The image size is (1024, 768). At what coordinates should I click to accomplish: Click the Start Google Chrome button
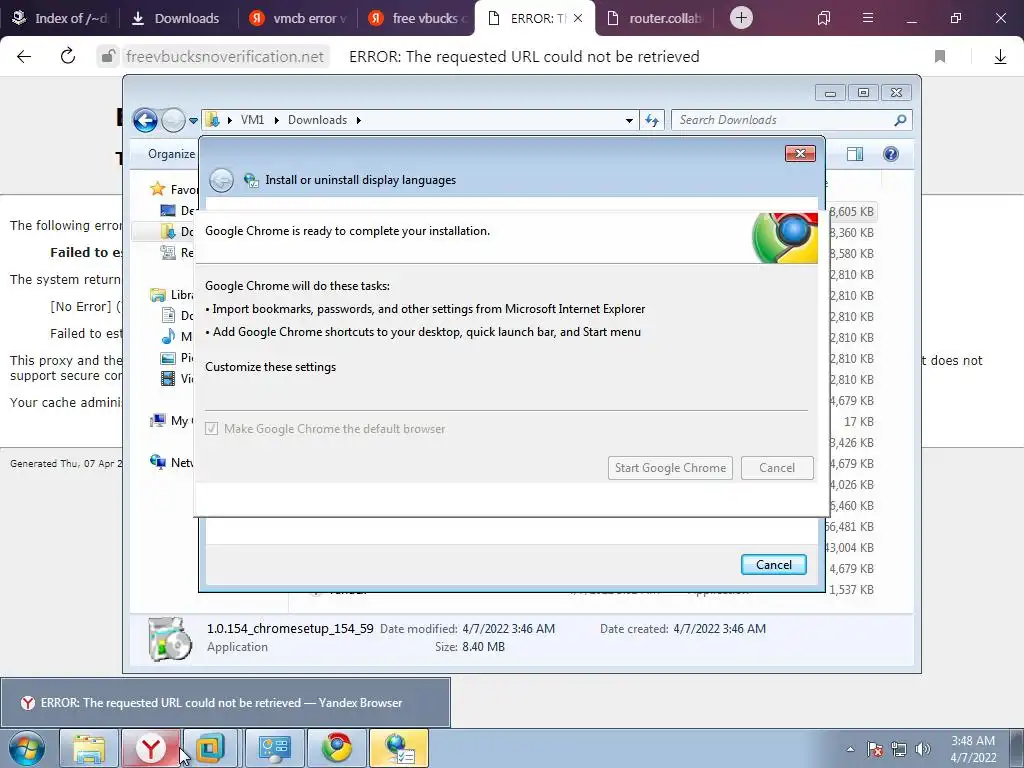[670, 468]
